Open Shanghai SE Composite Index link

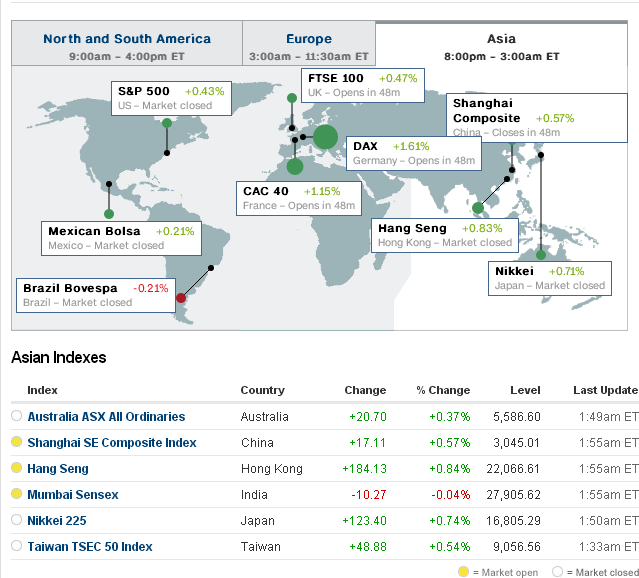(112, 443)
